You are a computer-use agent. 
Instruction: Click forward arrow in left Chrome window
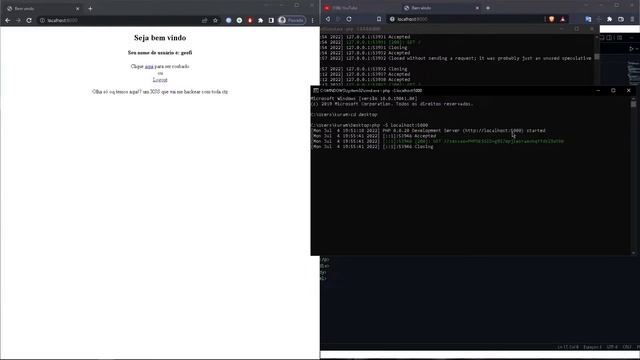click(18, 20)
